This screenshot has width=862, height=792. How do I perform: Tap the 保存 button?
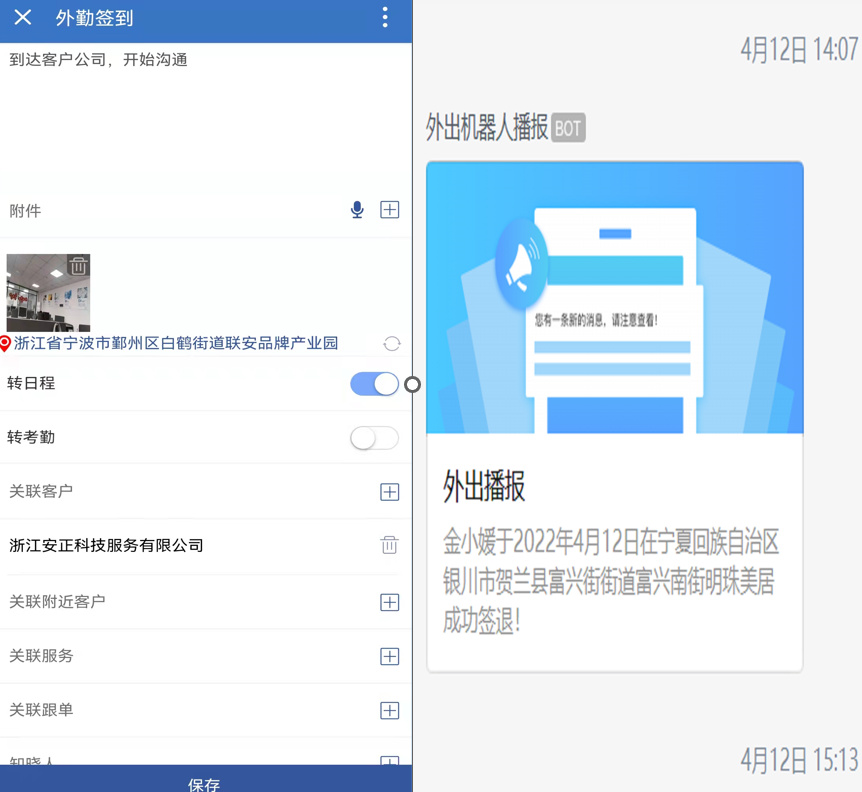[x=205, y=780]
